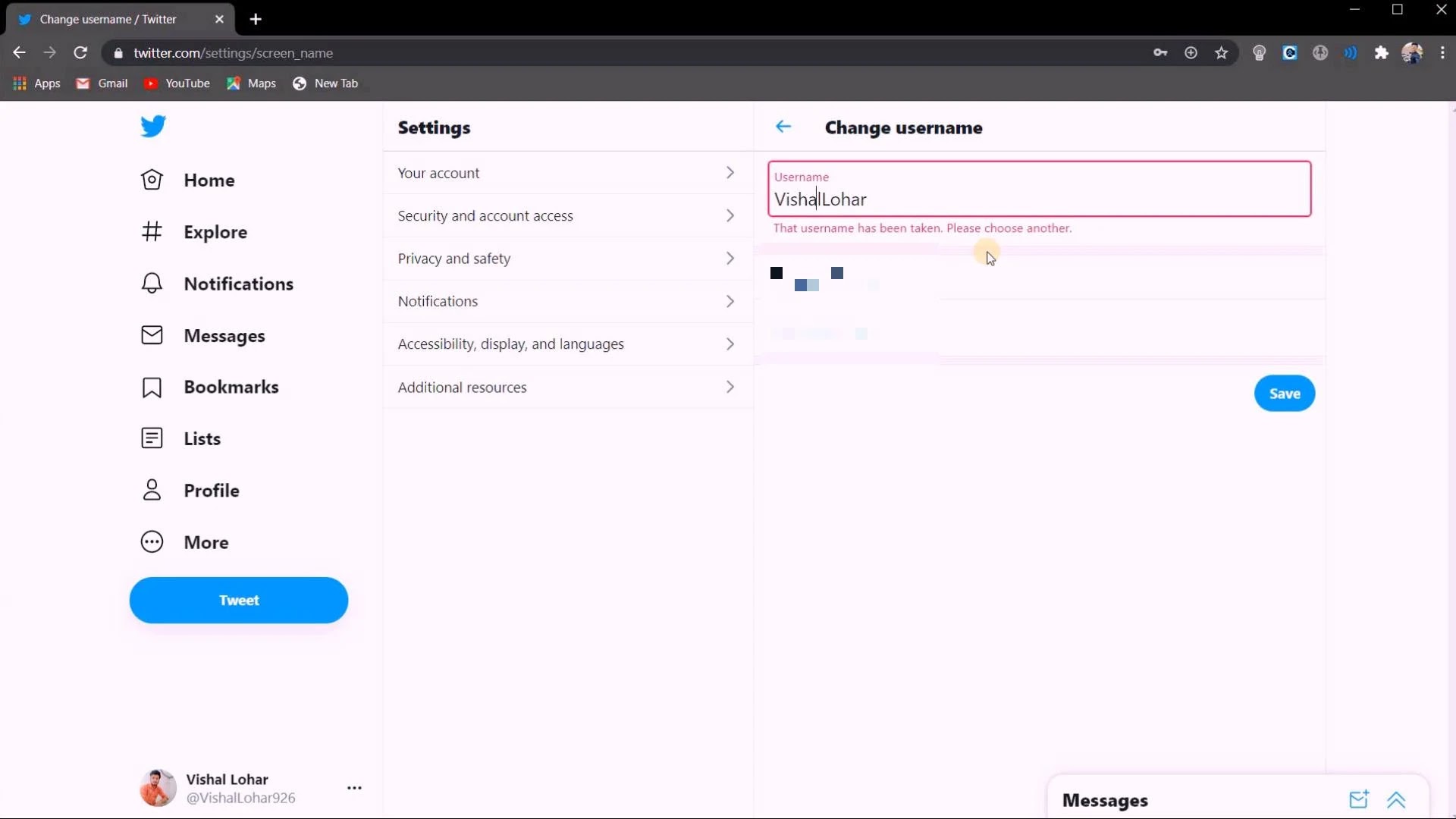
Task: Open Messages envelope in sidebar
Action: click(152, 335)
